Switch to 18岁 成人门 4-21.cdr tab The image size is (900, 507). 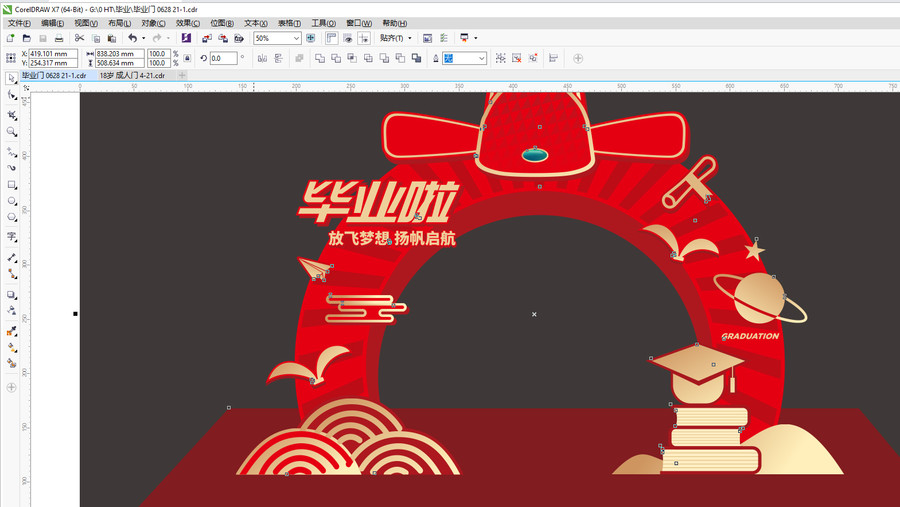coord(132,75)
